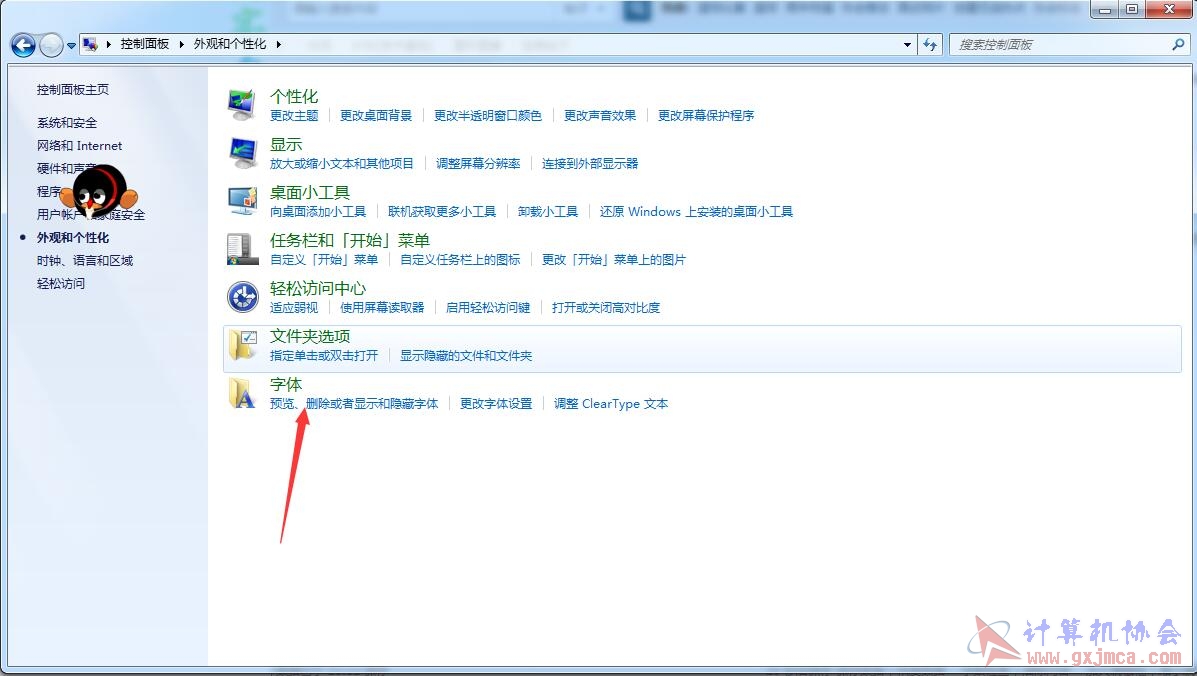Open the Taskbar and Start Menu icon

pos(243,249)
